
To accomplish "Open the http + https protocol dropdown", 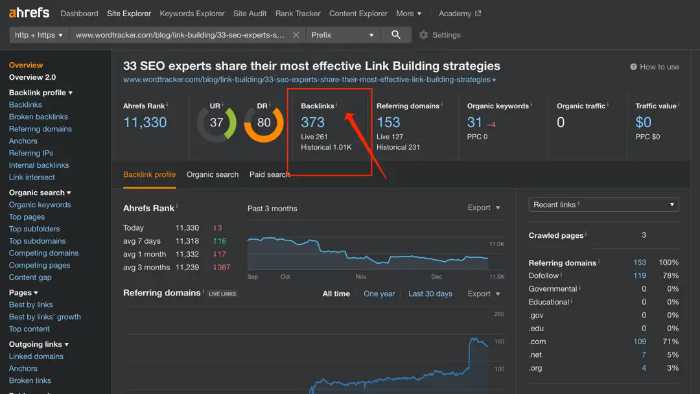I will pos(38,35).
